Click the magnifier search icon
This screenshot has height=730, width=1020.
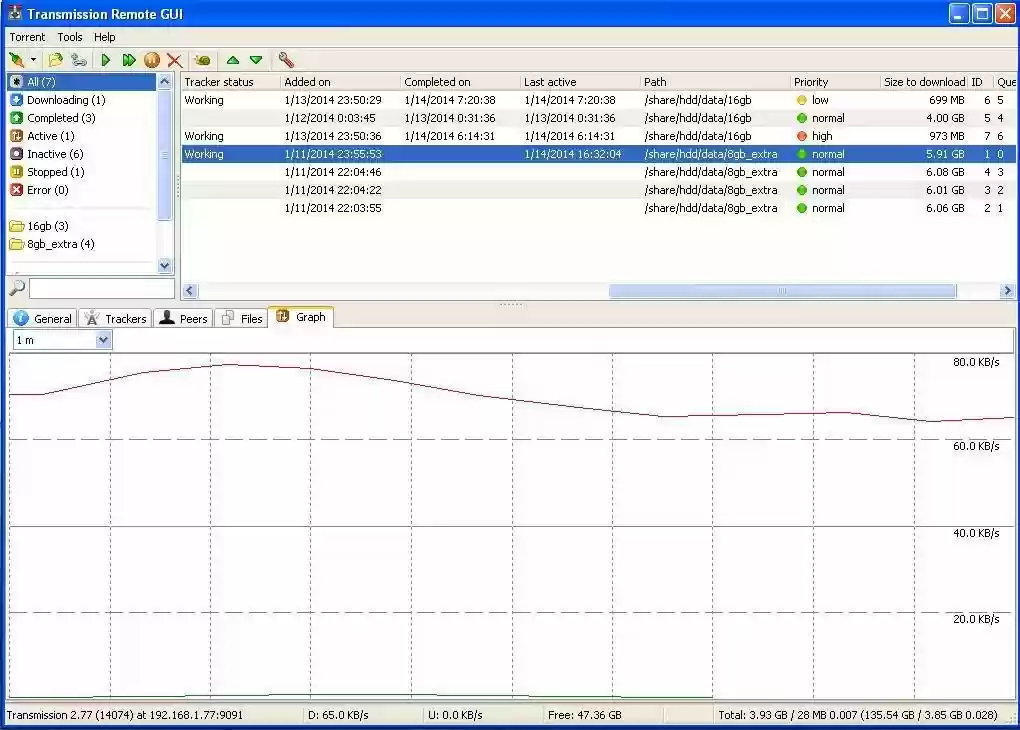(x=17, y=287)
